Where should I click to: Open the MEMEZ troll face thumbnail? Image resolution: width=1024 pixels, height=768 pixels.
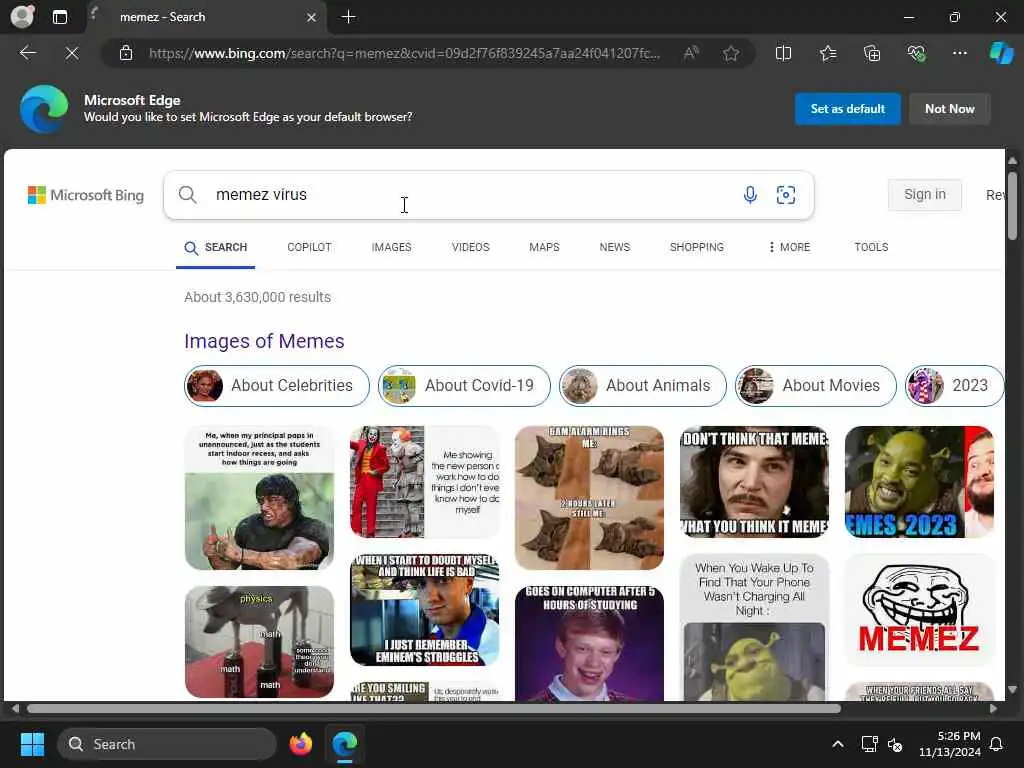click(919, 610)
